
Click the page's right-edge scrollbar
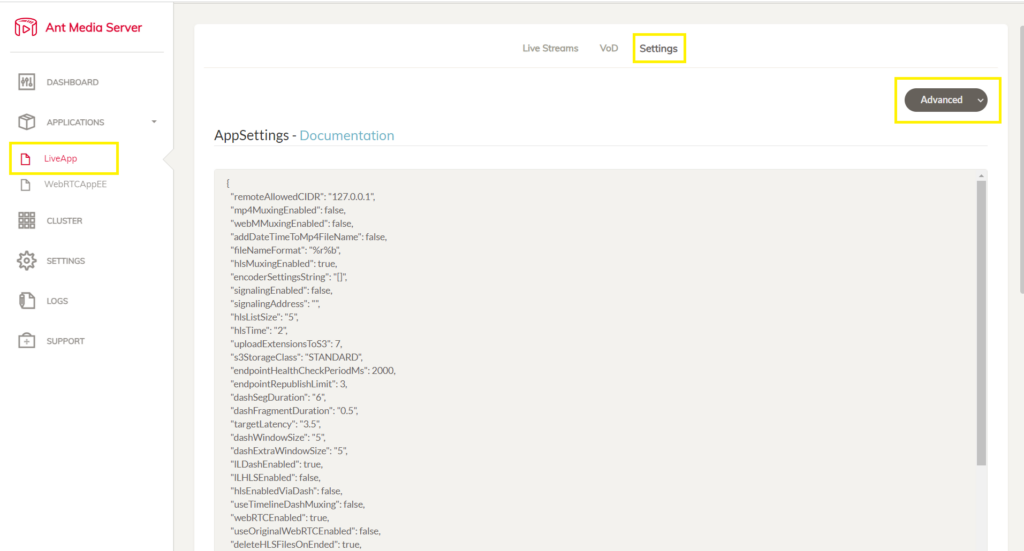(x=1021, y=160)
